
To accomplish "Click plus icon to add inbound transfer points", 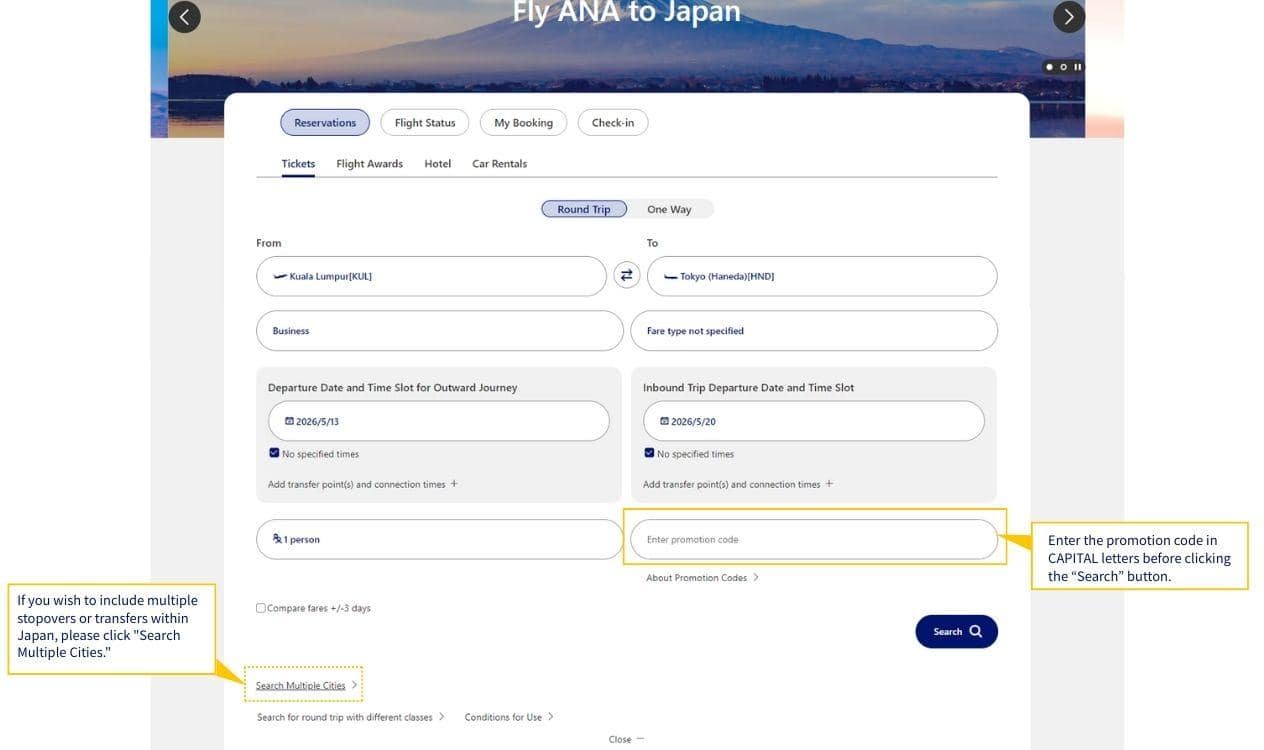I will pyautogui.click(x=829, y=484).
